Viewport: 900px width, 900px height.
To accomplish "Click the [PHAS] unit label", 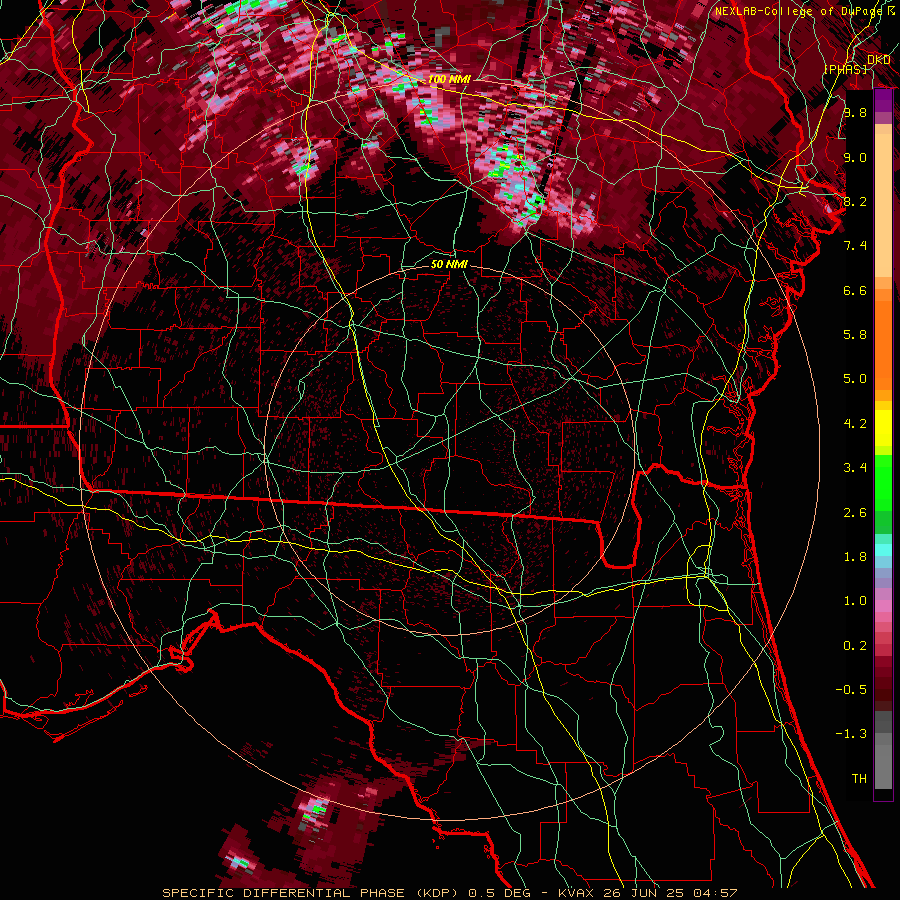I will [x=845, y=69].
